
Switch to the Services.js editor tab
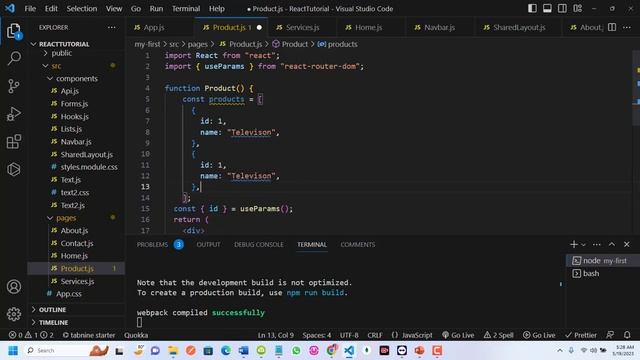pos(302,27)
